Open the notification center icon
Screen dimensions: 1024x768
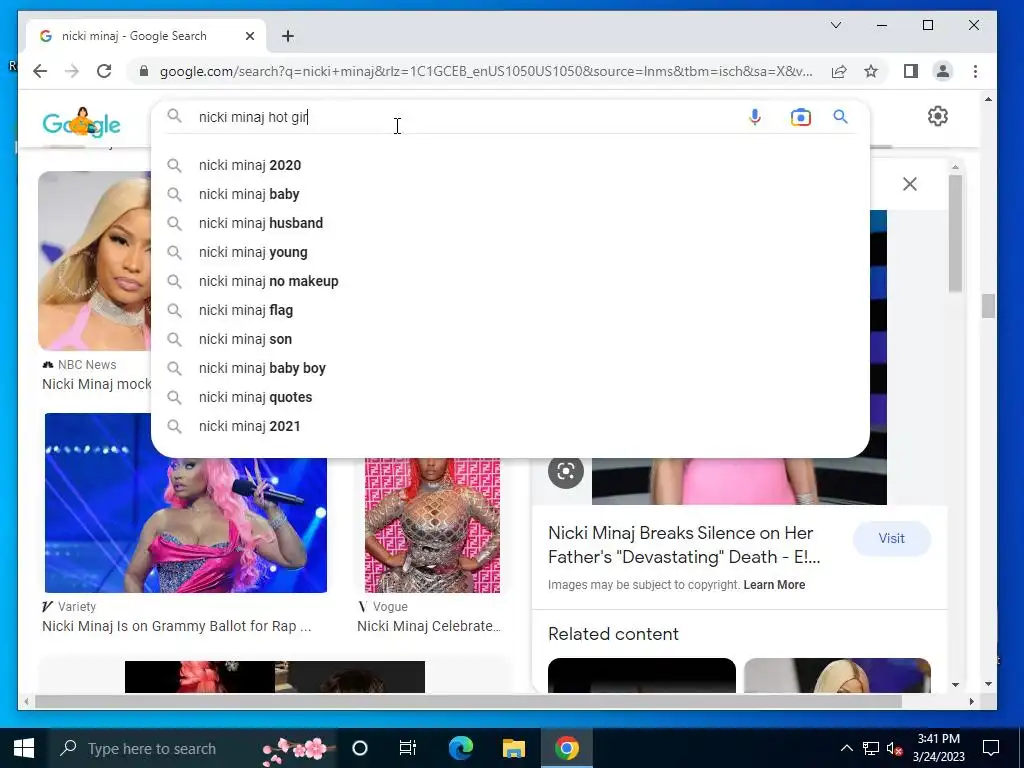(x=991, y=748)
